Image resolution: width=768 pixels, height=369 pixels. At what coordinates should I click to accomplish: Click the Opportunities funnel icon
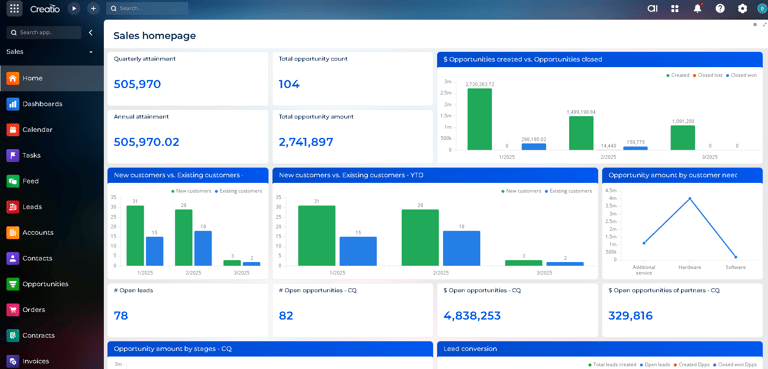[x=13, y=284]
